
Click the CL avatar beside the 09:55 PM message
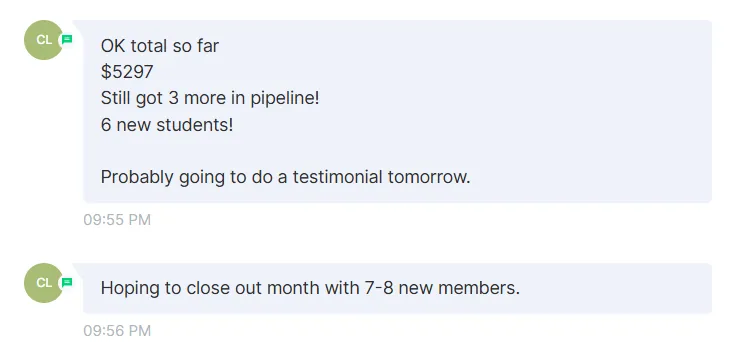click(44, 40)
